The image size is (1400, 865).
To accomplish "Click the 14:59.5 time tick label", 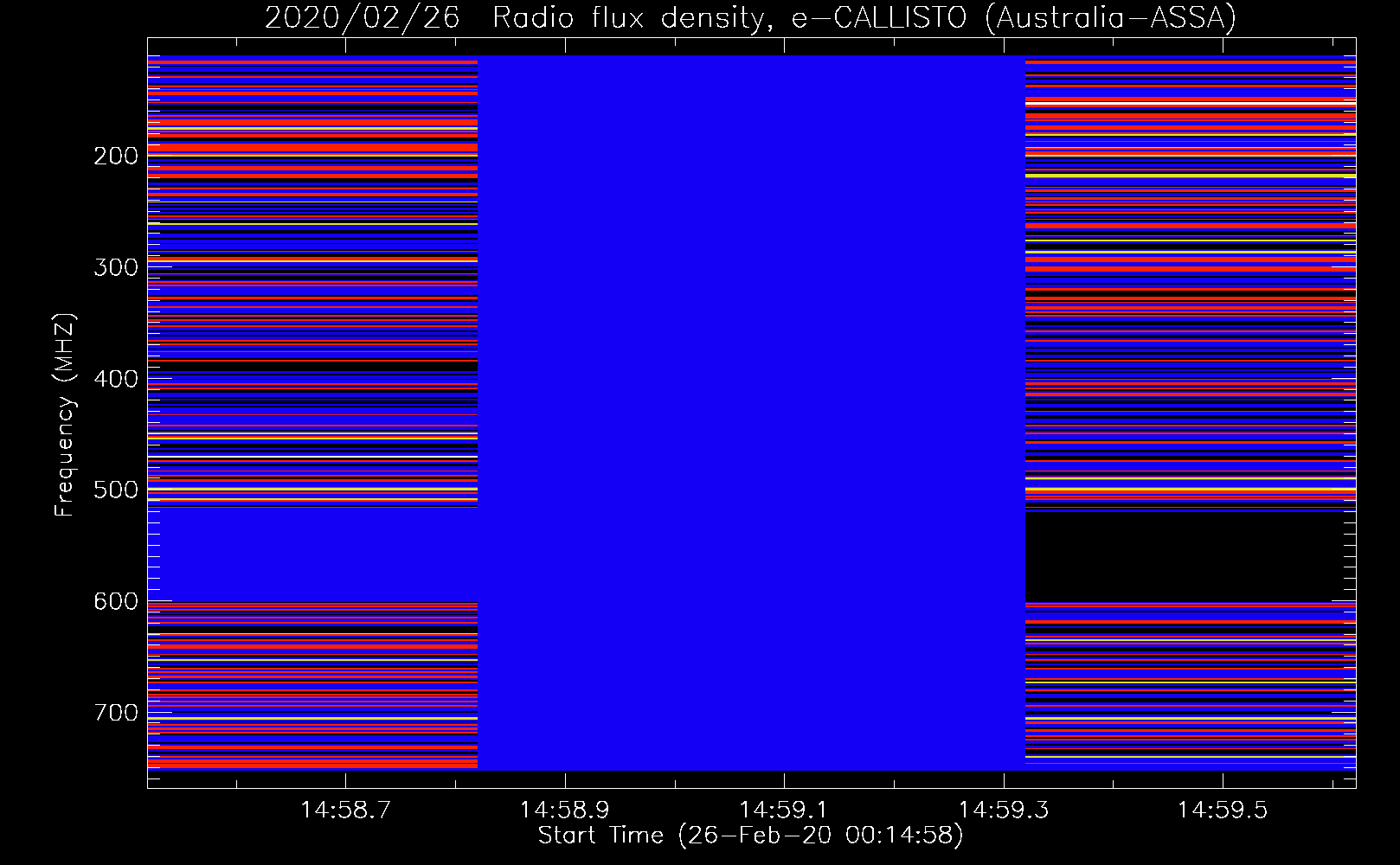I will [1222, 810].
